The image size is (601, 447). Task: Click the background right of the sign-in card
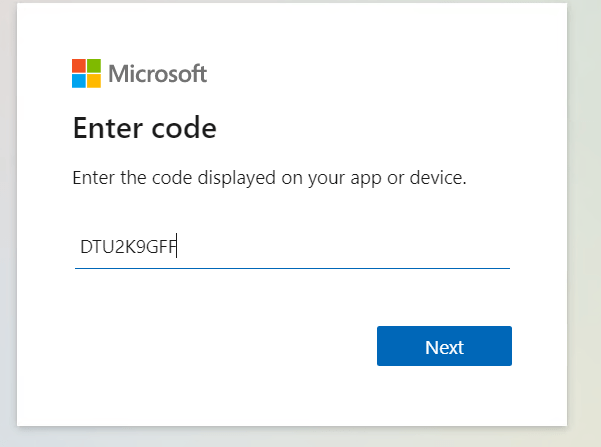point(584,220)
